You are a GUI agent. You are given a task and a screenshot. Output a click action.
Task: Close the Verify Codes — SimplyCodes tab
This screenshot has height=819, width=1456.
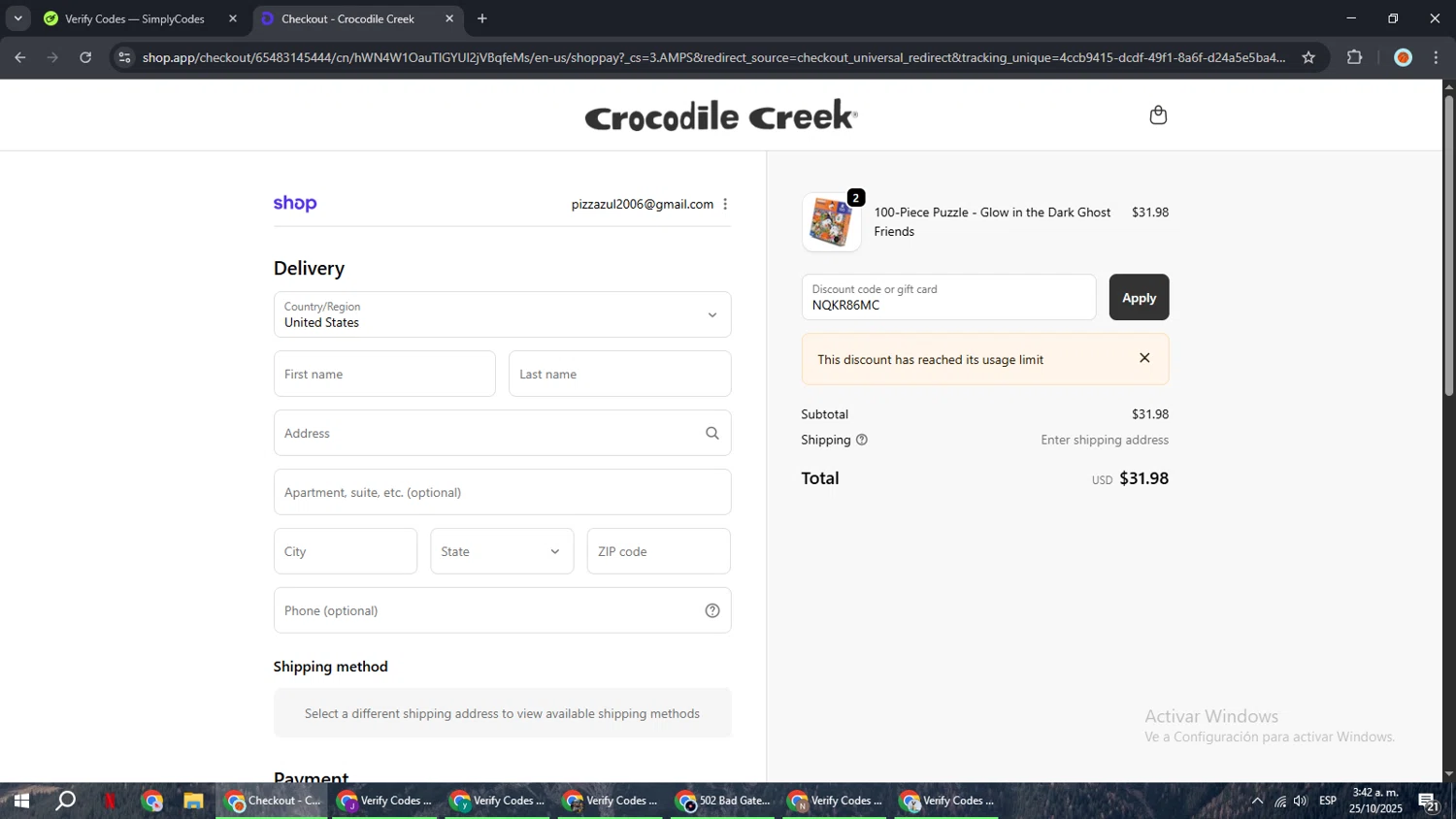233,18
